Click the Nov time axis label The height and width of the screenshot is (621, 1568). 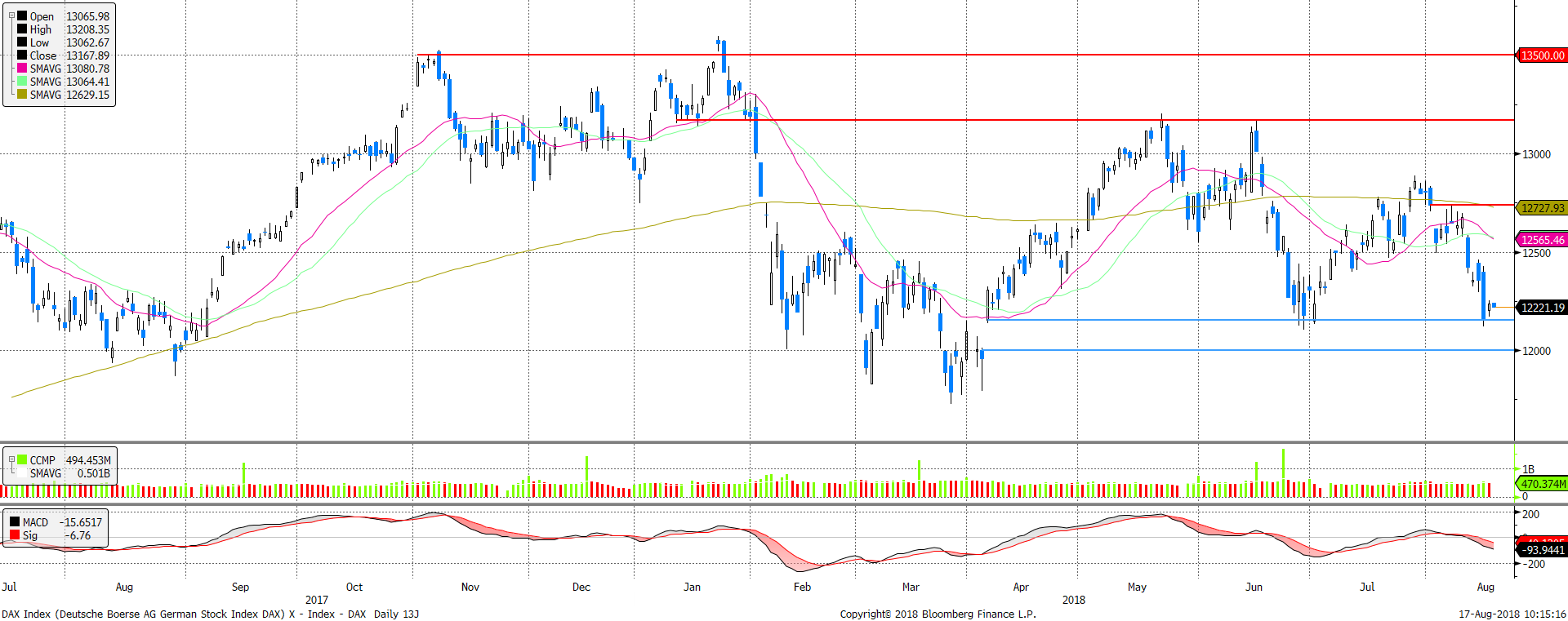(470, 587)
